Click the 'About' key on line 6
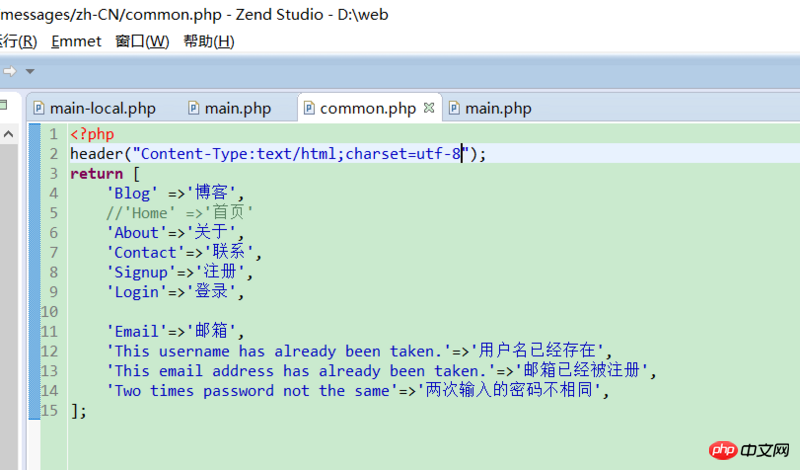800x470 pixels. coord(136,233)
